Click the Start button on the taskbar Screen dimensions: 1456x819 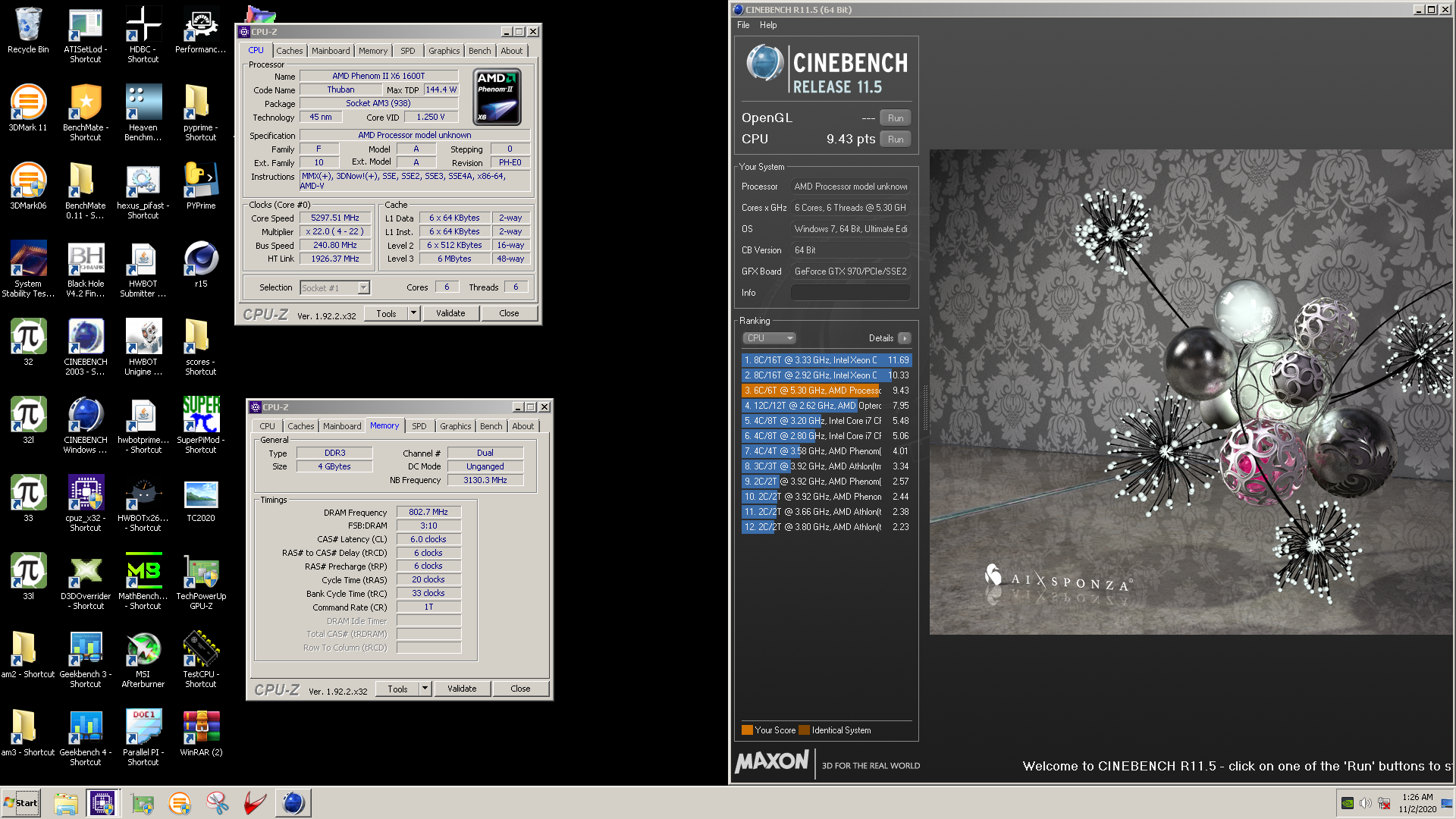tap(21, 803)
